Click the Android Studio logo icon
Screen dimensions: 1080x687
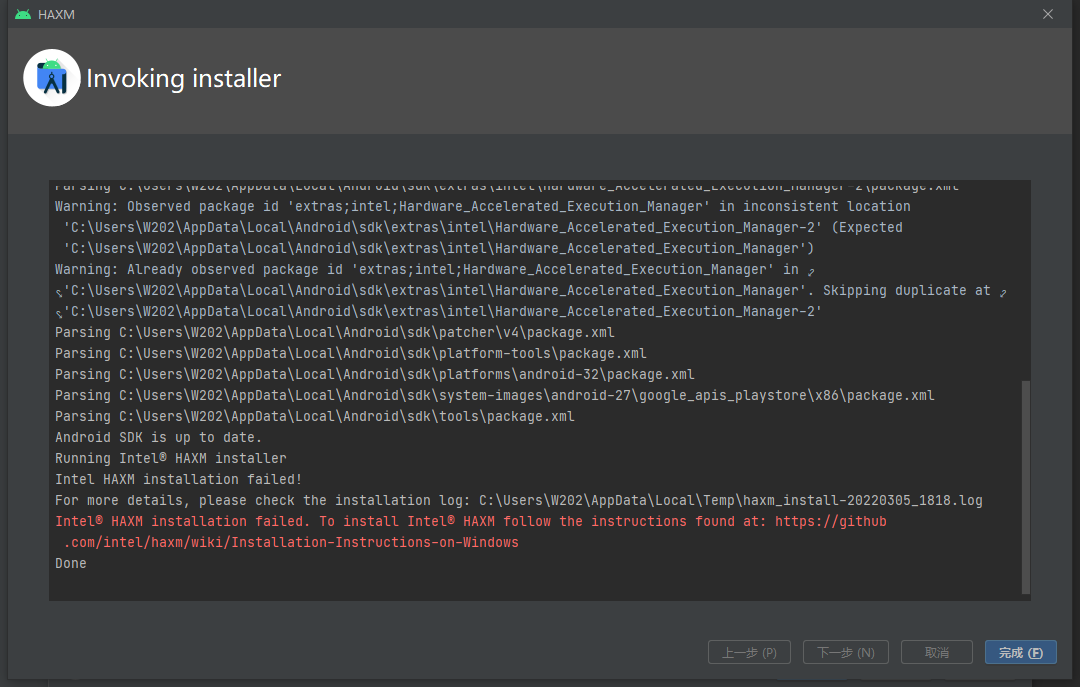(52, 78)
